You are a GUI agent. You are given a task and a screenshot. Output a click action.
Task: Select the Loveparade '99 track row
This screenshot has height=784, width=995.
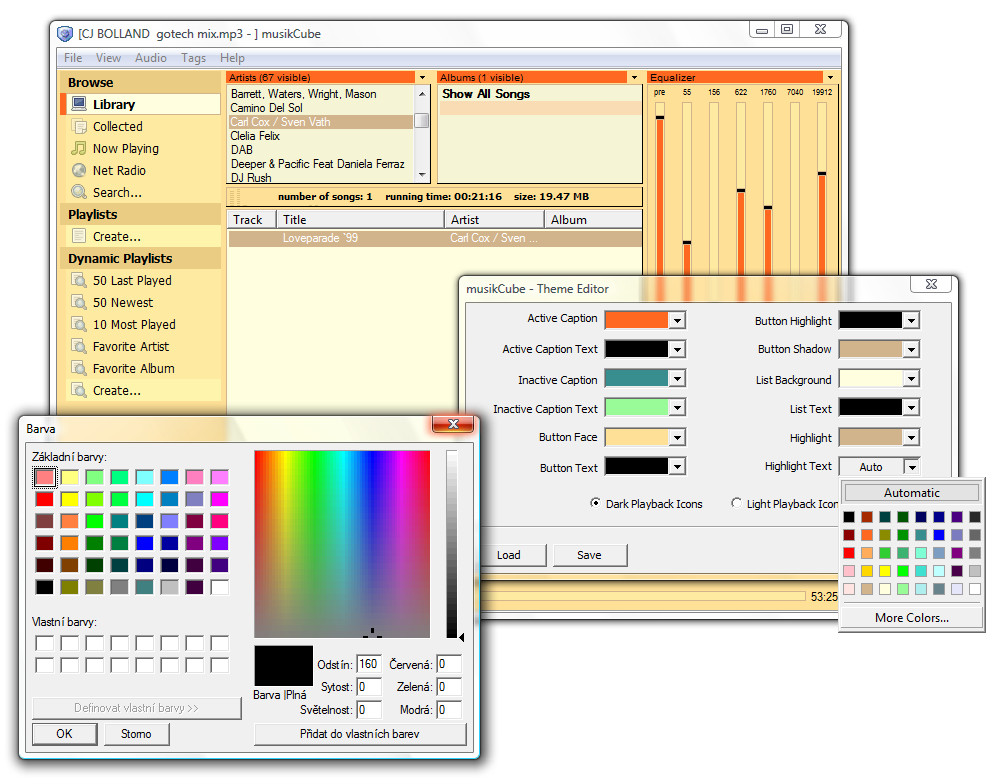435,238
